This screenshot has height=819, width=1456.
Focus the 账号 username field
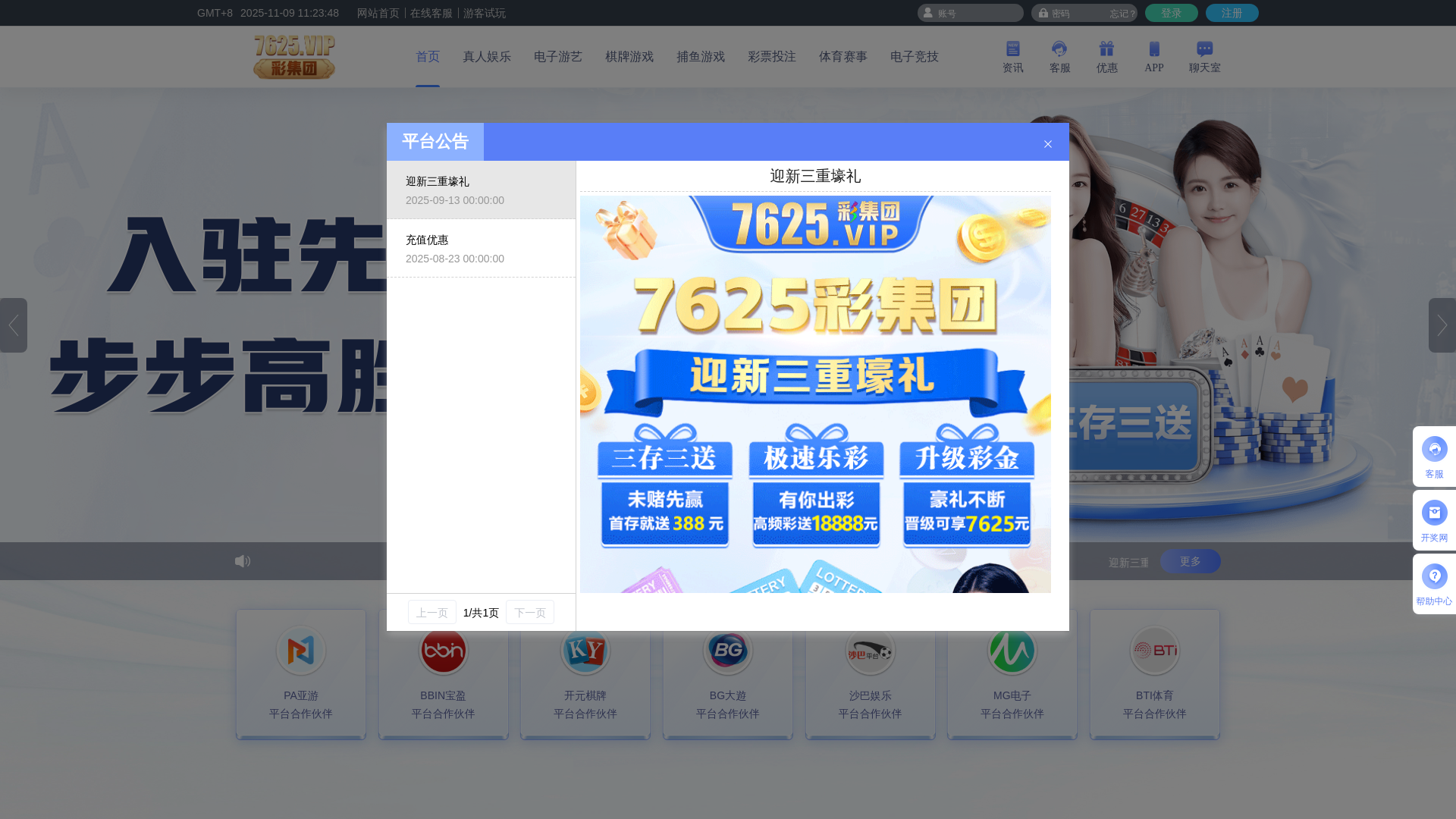pos(971,13)
